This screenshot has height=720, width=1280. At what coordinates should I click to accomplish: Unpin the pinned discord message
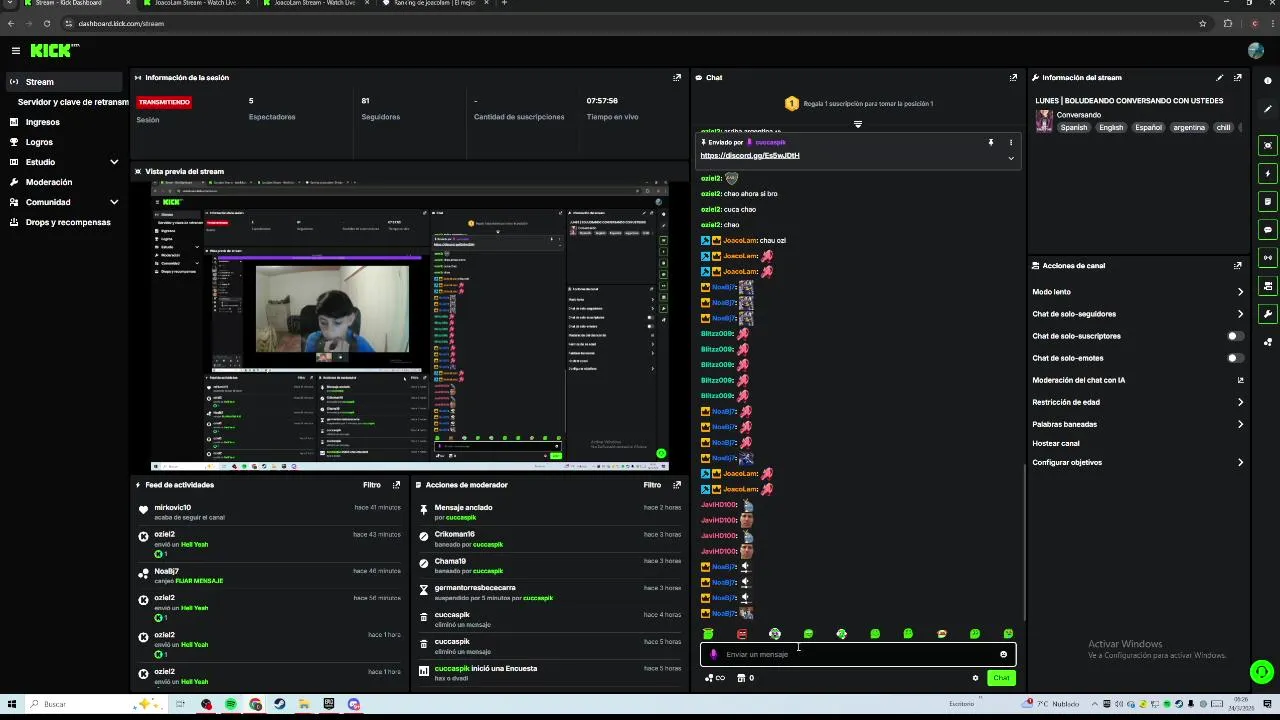click(x=991, y=142)
